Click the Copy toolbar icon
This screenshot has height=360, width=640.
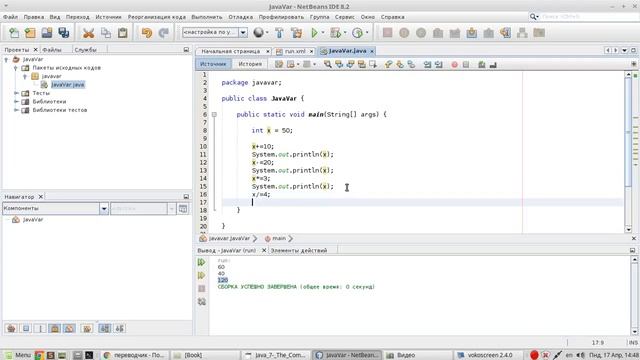[x=106, y=33]
